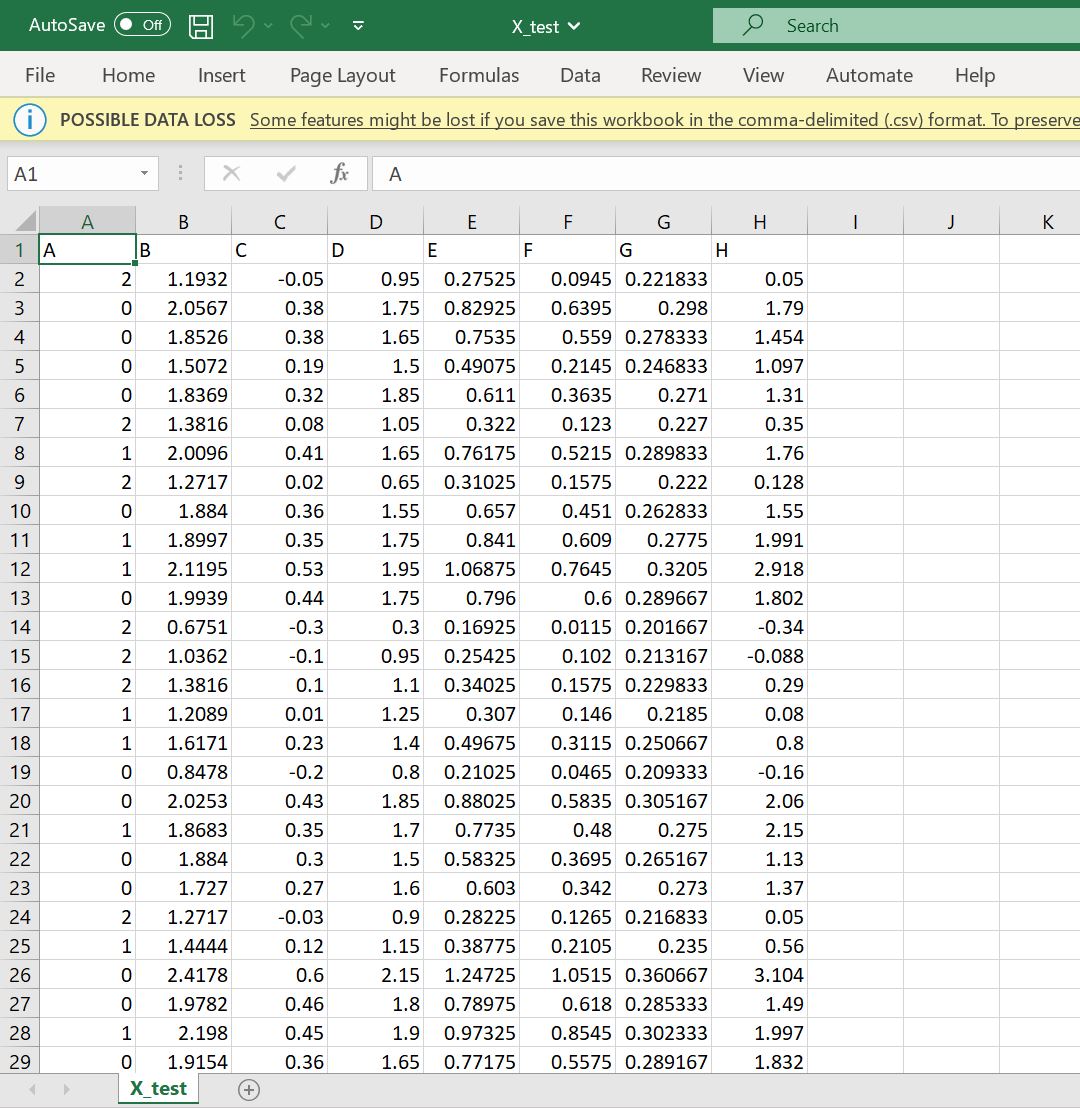Click the Enter checkmark in the formula bar
The height and width of the screenshot is (1108, 1080).
(x=284, y=173)
